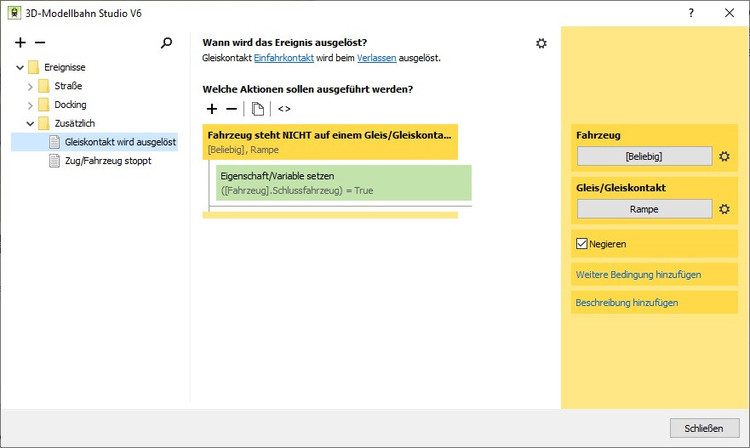Click Weitere Bedingung hinzufügen

[x=638, y=274]
